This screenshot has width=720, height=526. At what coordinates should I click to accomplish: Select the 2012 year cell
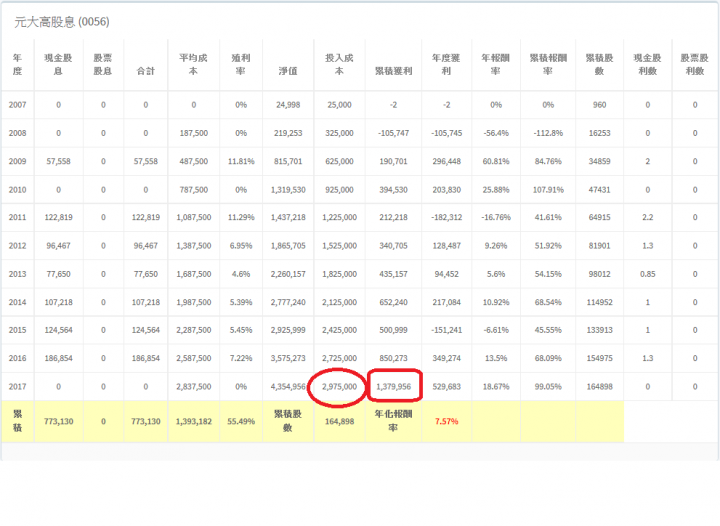[17, 246]
